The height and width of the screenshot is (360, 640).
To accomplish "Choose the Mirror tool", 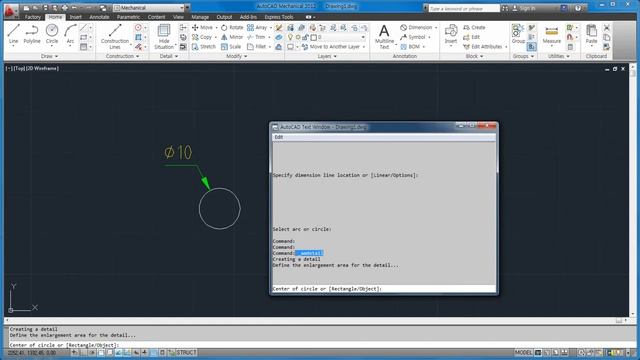I will coord(232,37).
